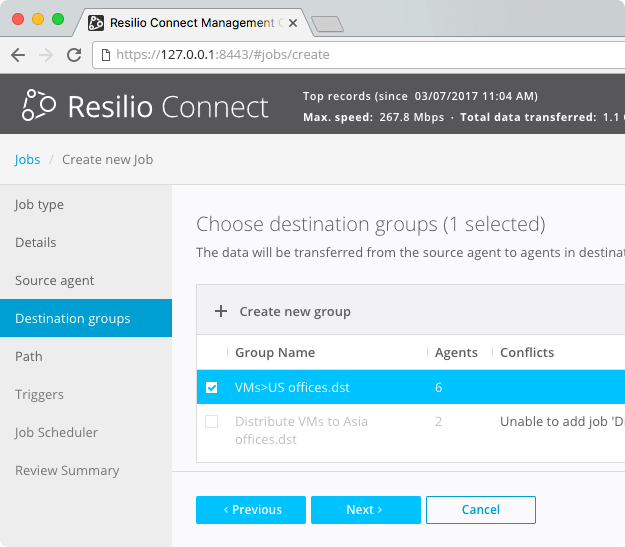The image size is (625, 547).
Task: Click agents count 6 in selected row
Action: [x=438, y=388]
